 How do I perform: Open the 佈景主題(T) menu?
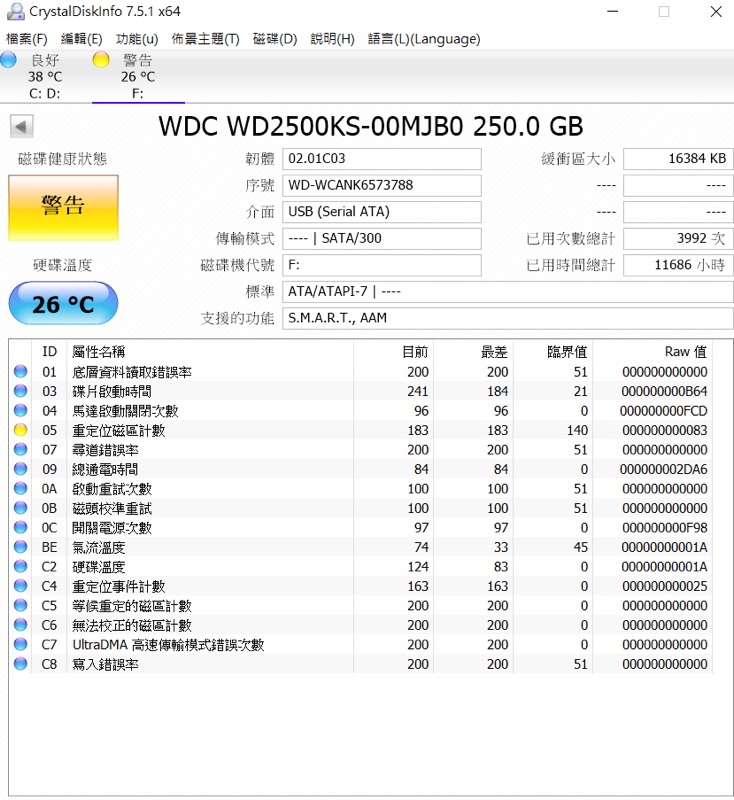(x=205, y=39)
